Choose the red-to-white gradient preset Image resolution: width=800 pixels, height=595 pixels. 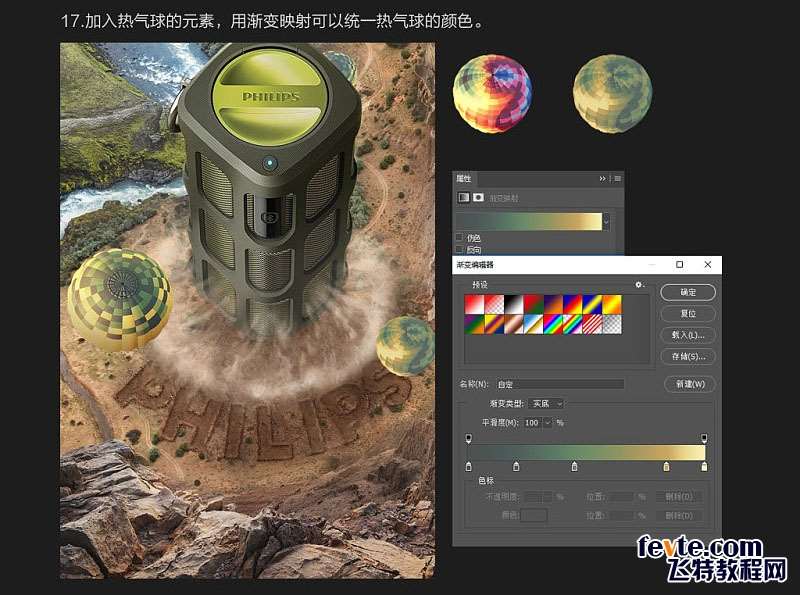click(x=474, y=305)
